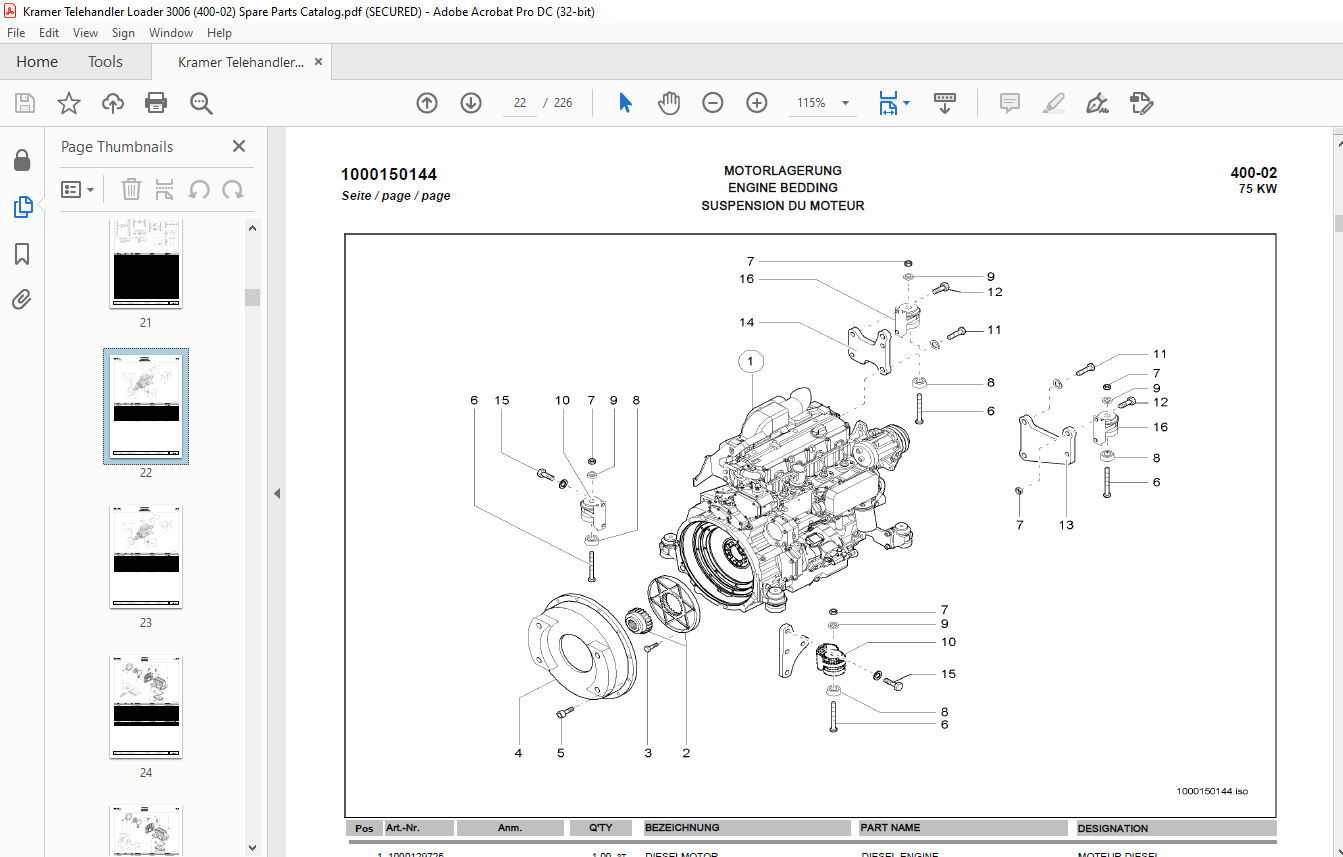Click the insert page break icon in thumbnails
The image size is (1343, 857).
165,189
